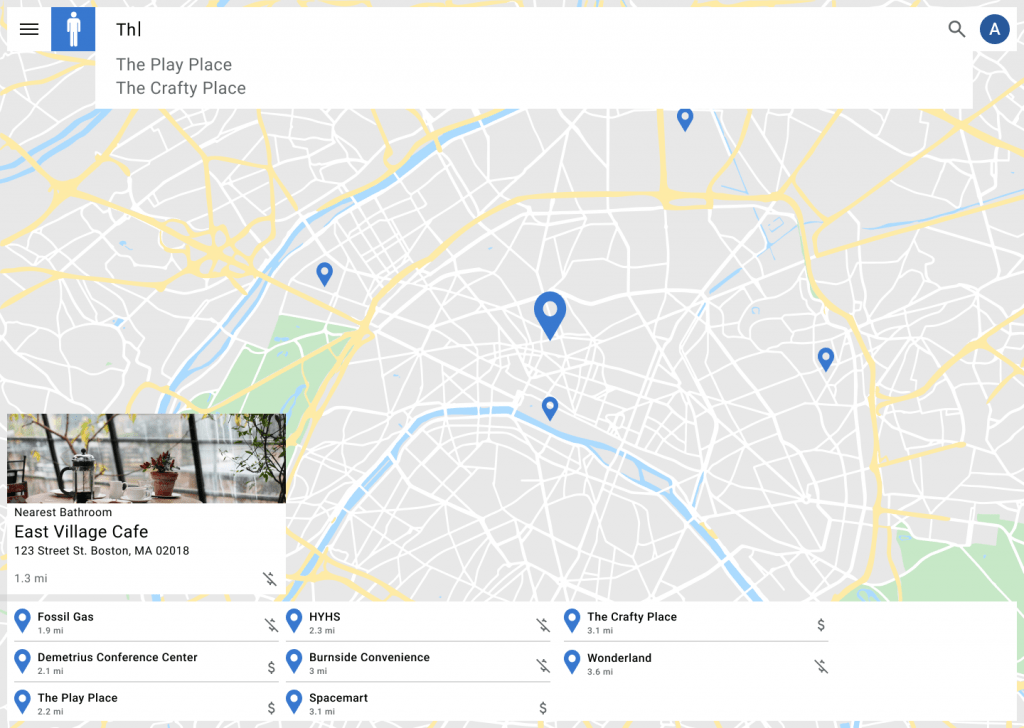Select The Play Place in the bottom list
Image resolution: width=1024 pixels, height=728 pixels.
[78, 698]
